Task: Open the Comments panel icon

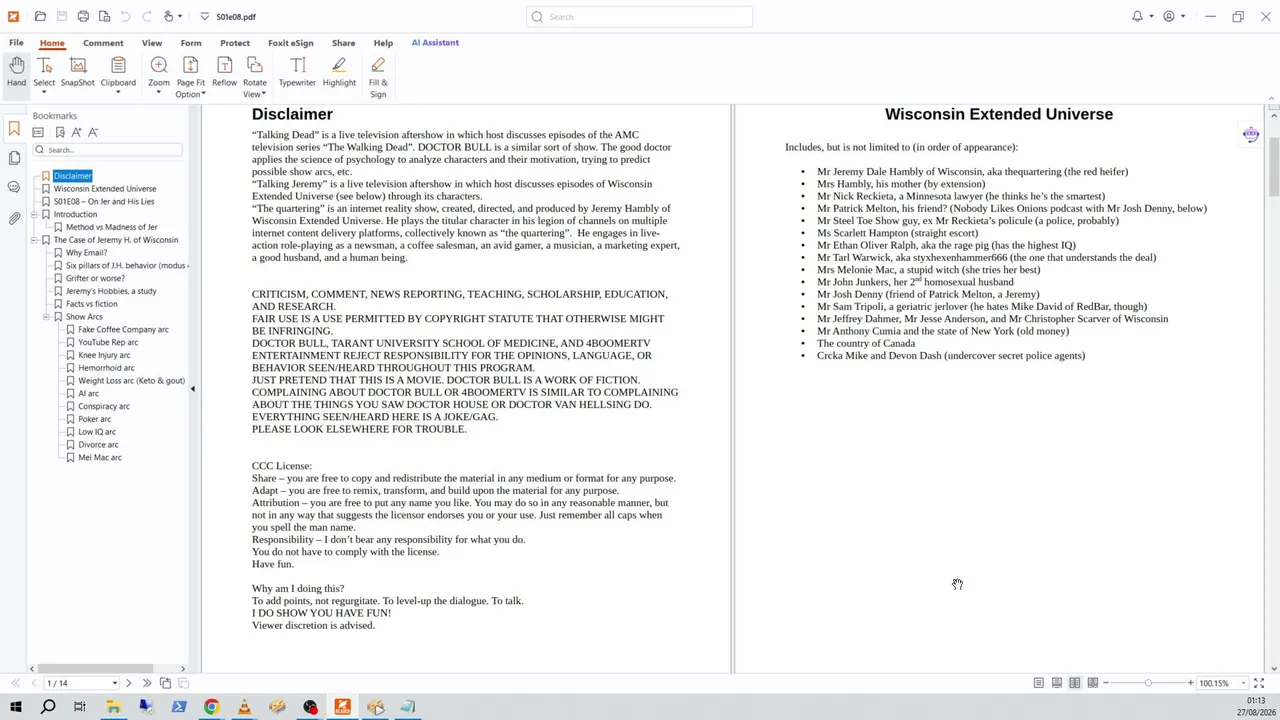Action: (x=14, y=187)
